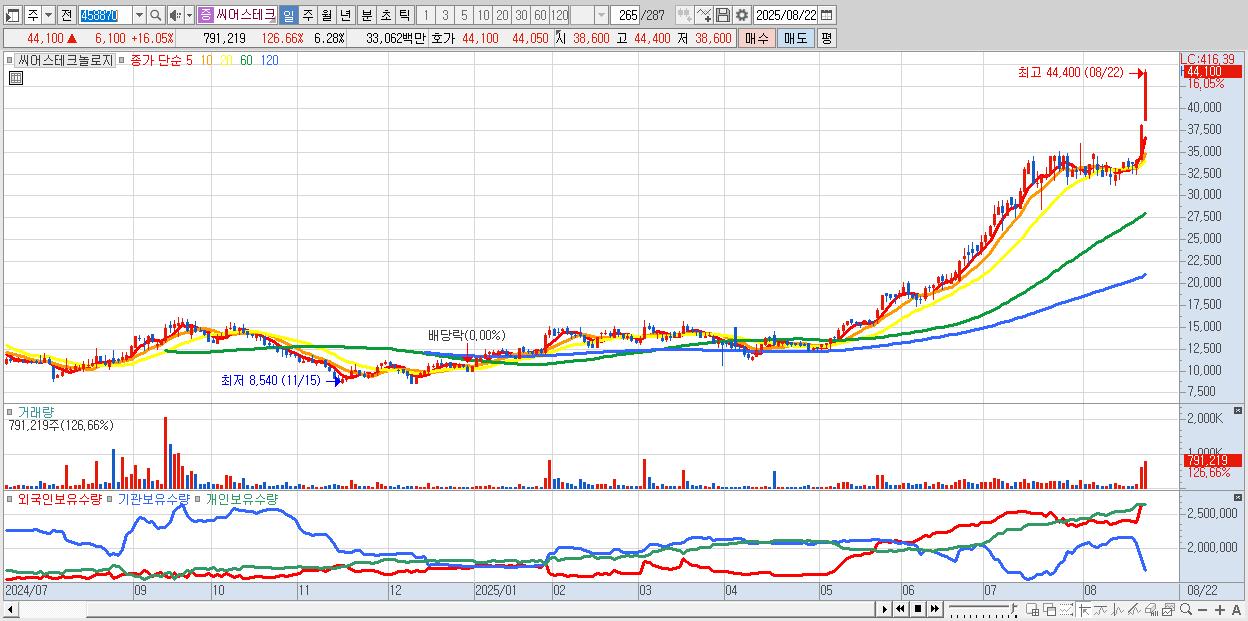Click the 평 button
1248x621 pixels.
826,38
